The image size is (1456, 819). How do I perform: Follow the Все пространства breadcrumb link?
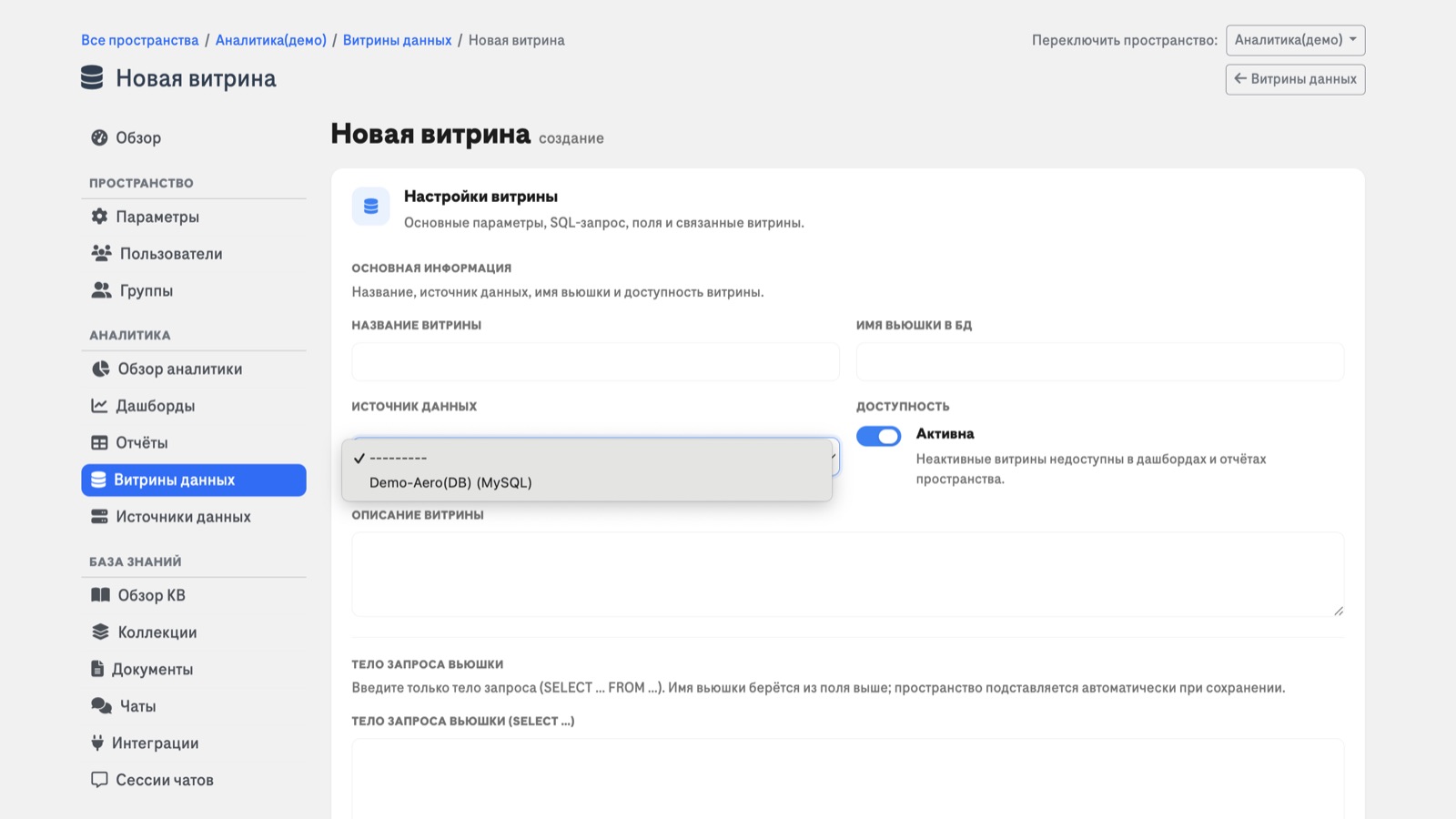click(x=139, y=40)
